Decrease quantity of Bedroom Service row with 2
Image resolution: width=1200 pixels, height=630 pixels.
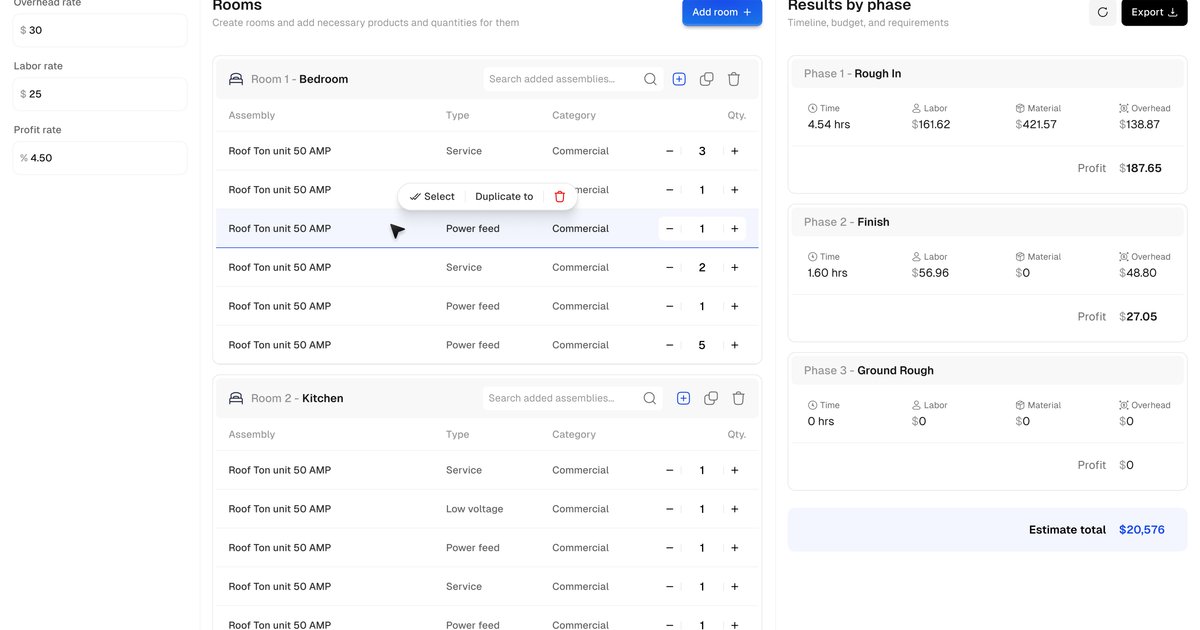click(670, 267)
